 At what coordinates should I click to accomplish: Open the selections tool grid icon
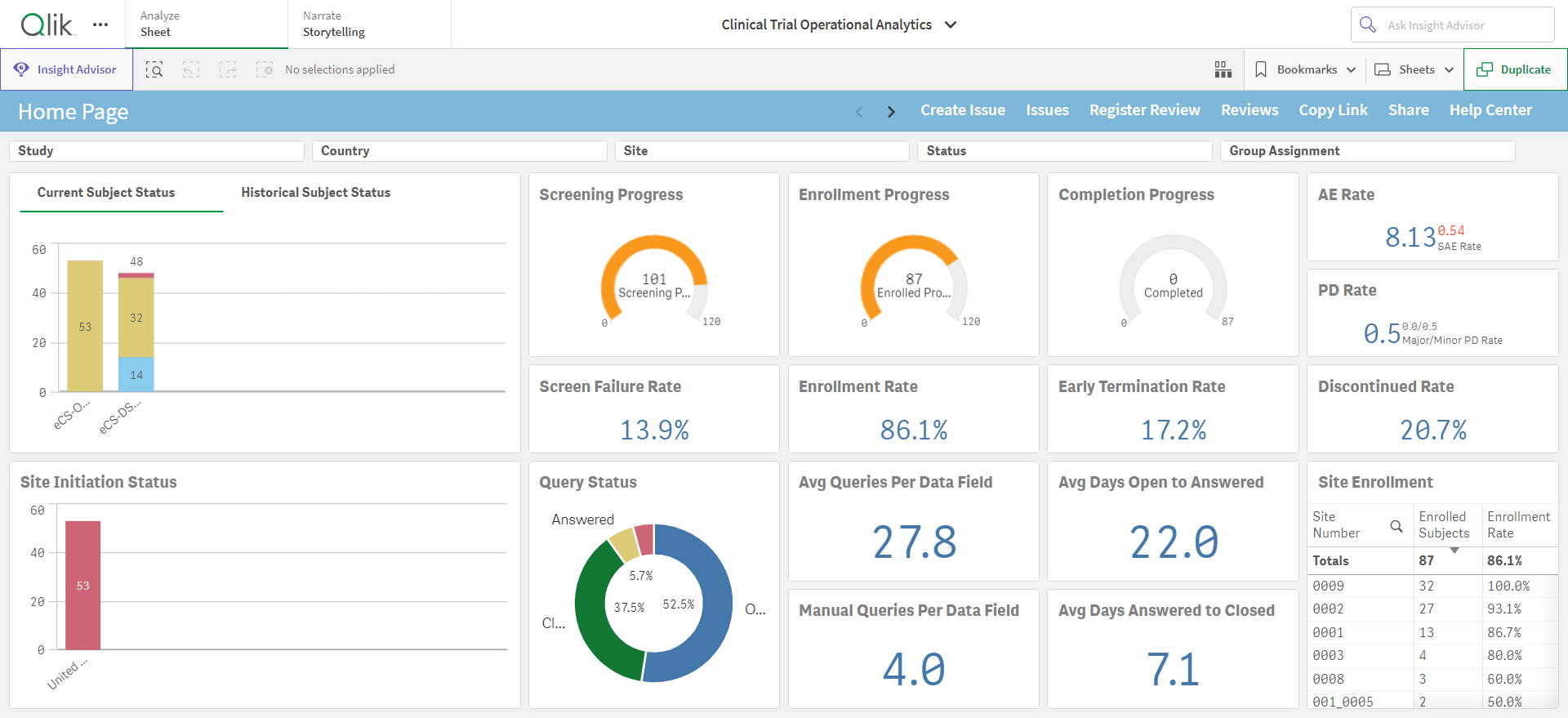[x=1223, y=69]
